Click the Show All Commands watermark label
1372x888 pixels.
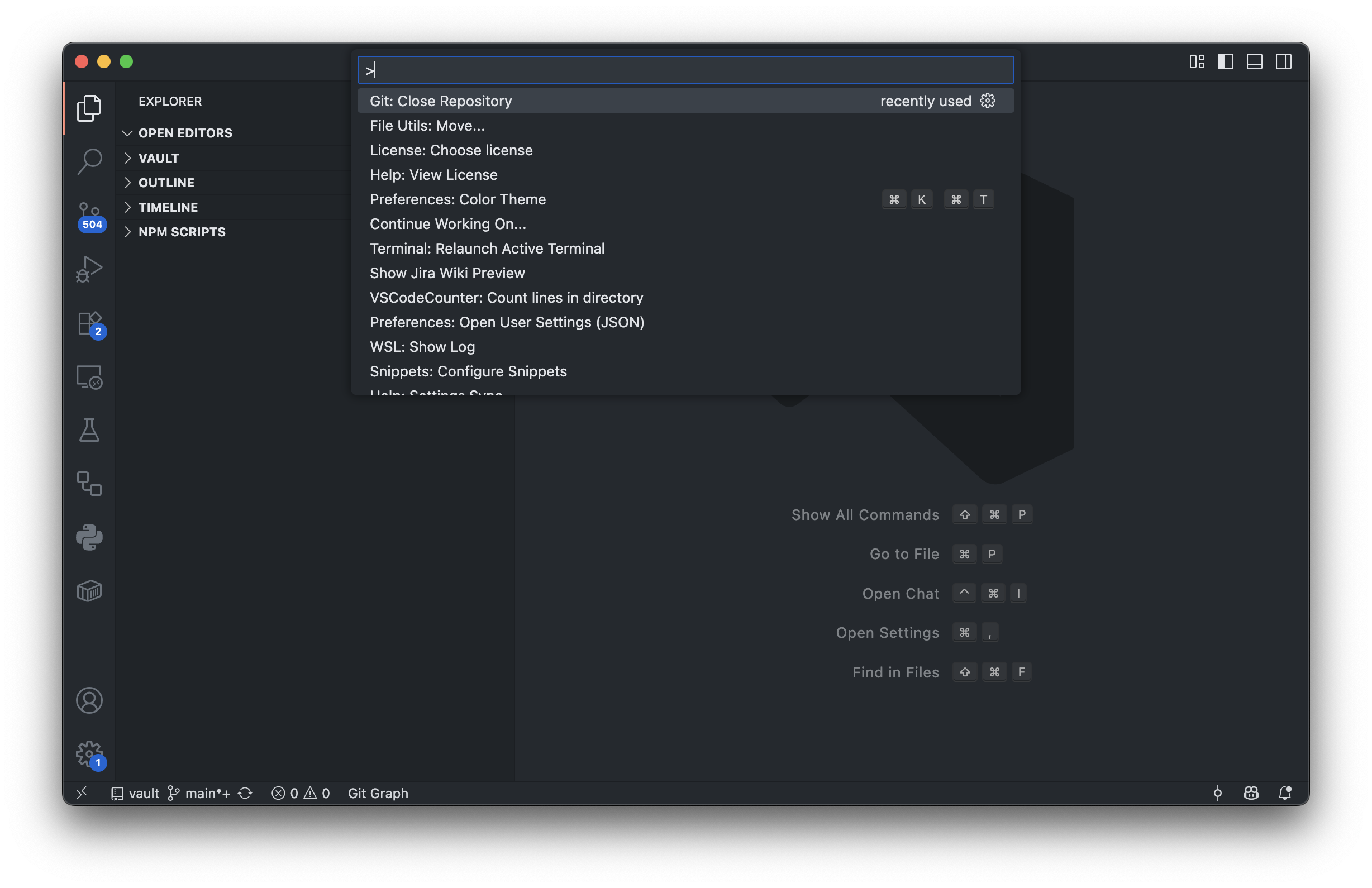tap(865, 515)
